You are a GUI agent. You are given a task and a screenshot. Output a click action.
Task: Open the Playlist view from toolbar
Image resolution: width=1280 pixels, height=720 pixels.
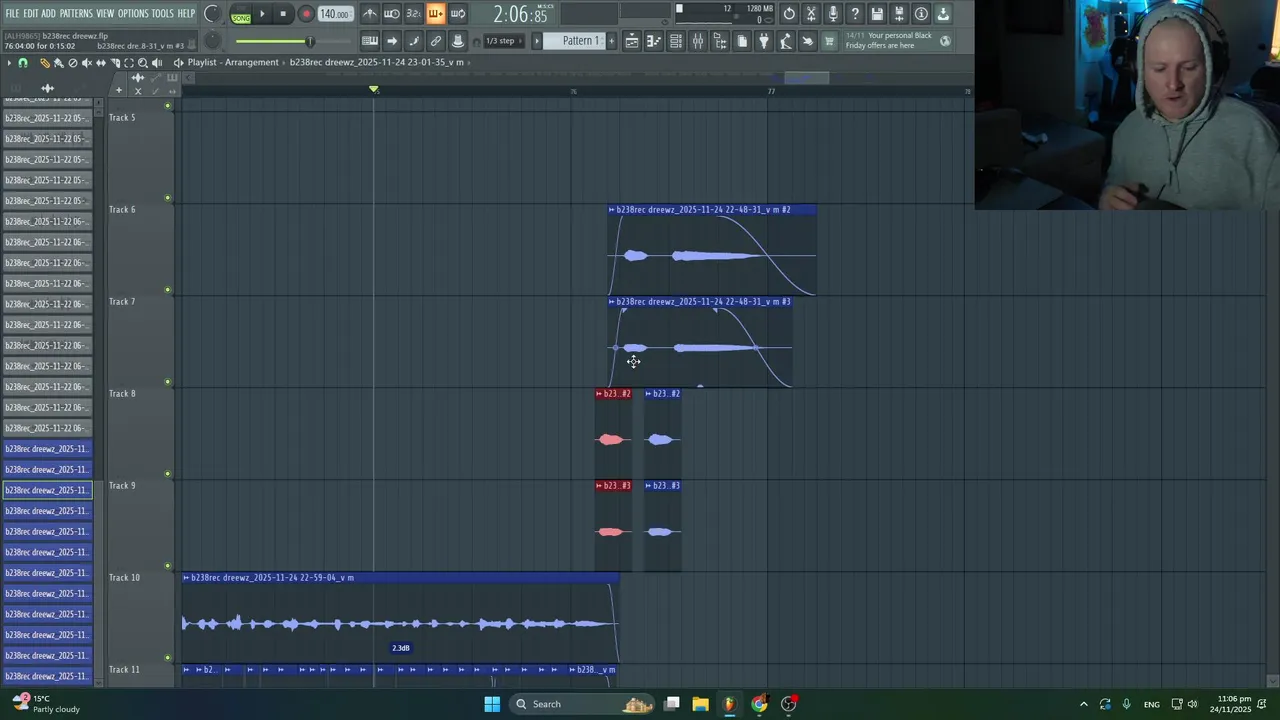point(632,41)
